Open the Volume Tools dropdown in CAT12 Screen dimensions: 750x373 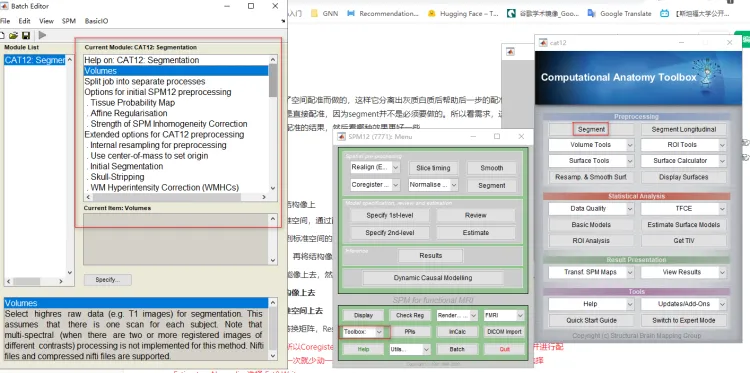point(592,145)
